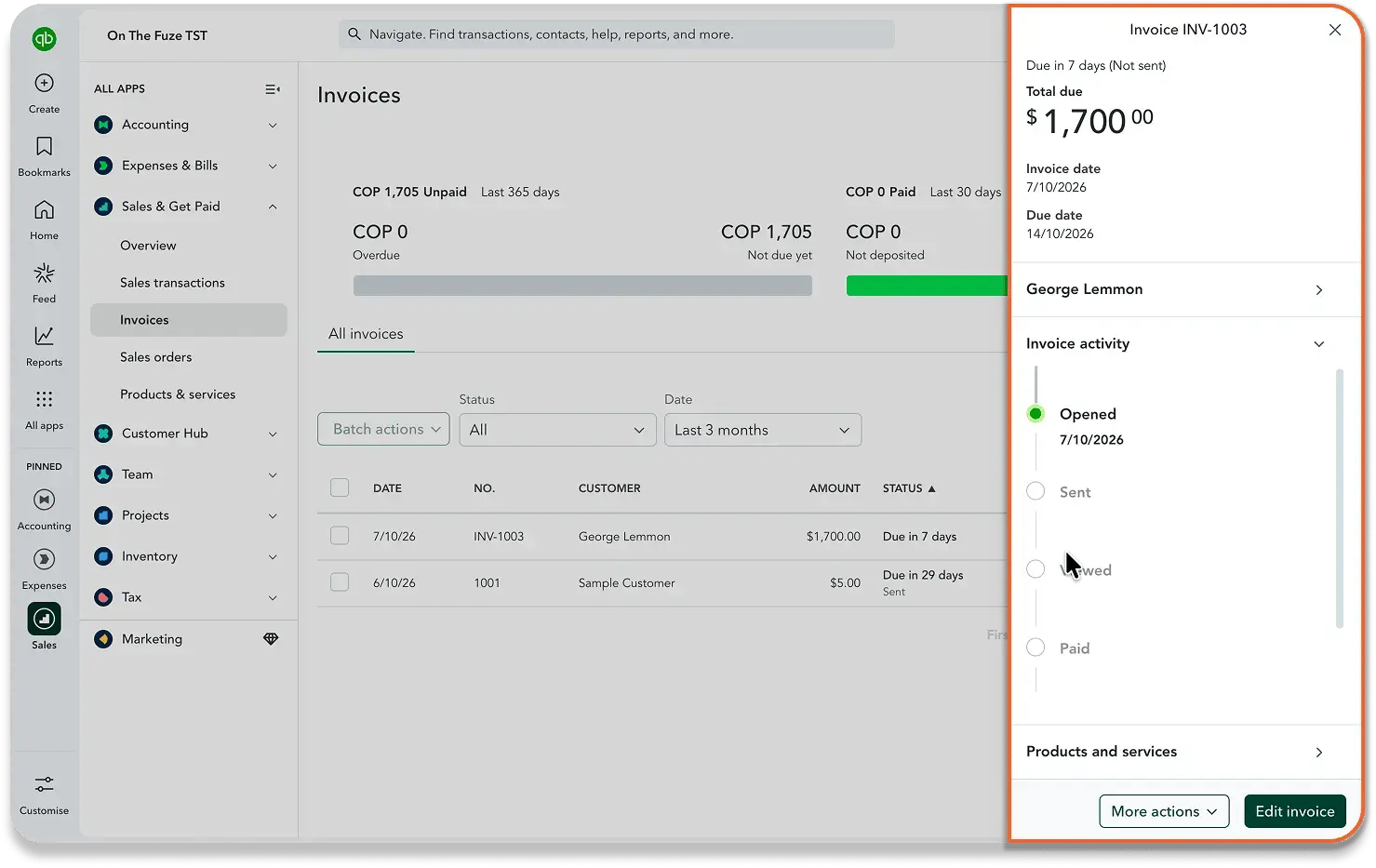Sort by the DATE column header
Image resolution: width=1376 pixels, height=868 pixels.
387,488
